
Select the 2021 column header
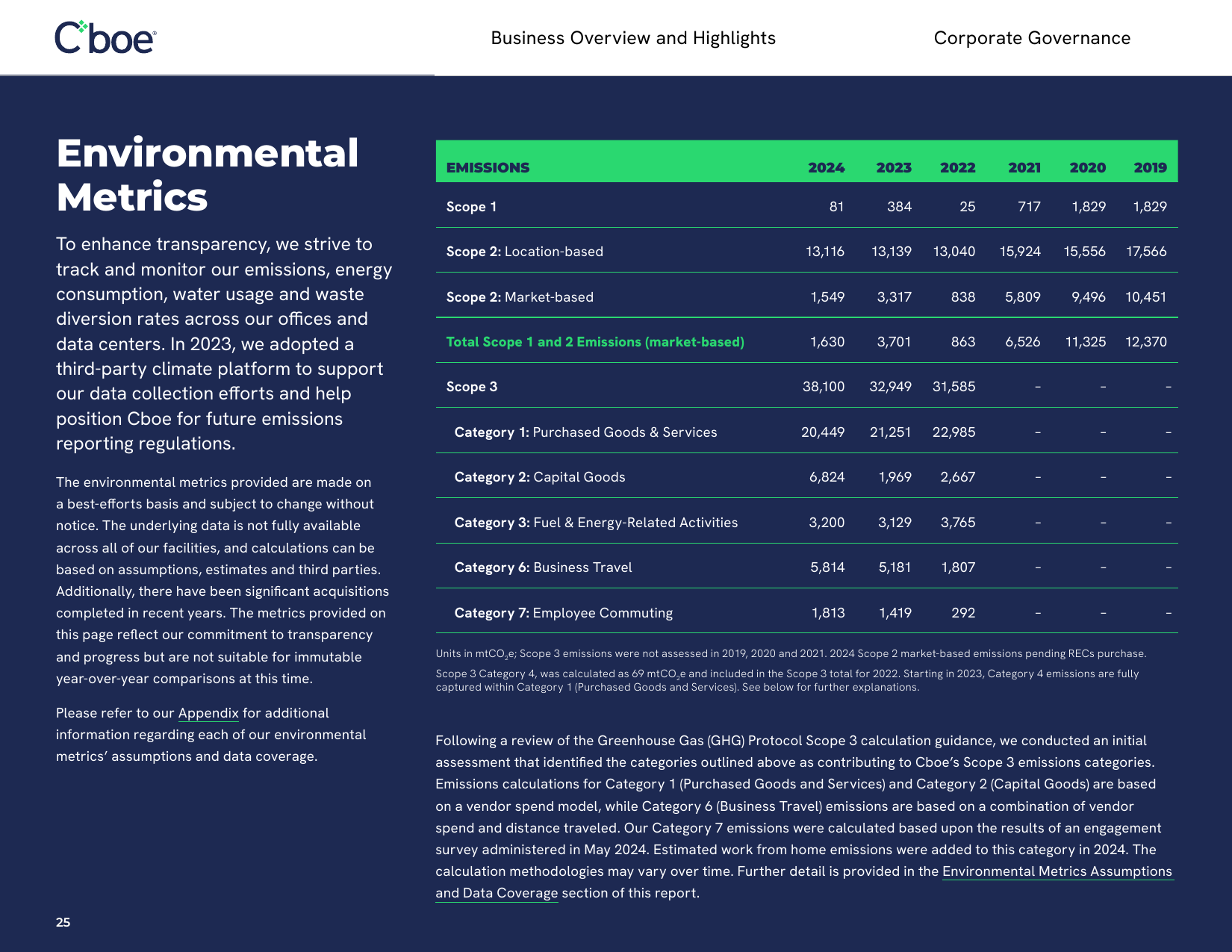coord(1024,167)
